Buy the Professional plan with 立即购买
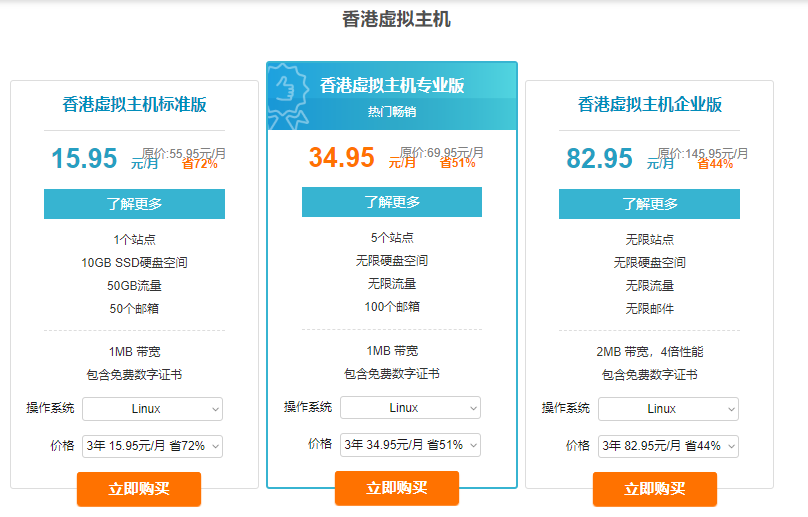Image resolution: width=808 pixels, height=517 pixels. (397, 488)
